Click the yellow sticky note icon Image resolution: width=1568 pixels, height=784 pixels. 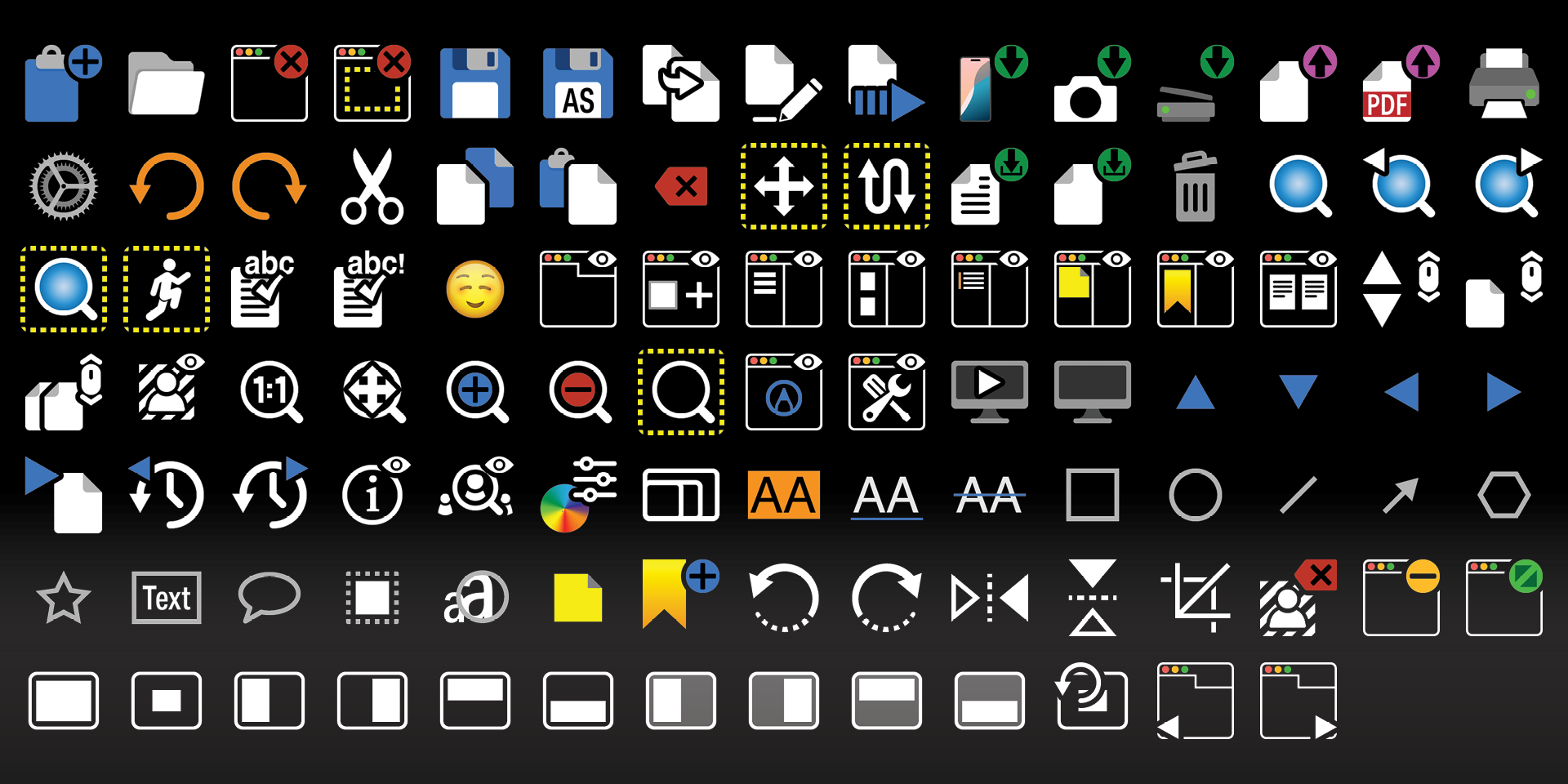578,598
